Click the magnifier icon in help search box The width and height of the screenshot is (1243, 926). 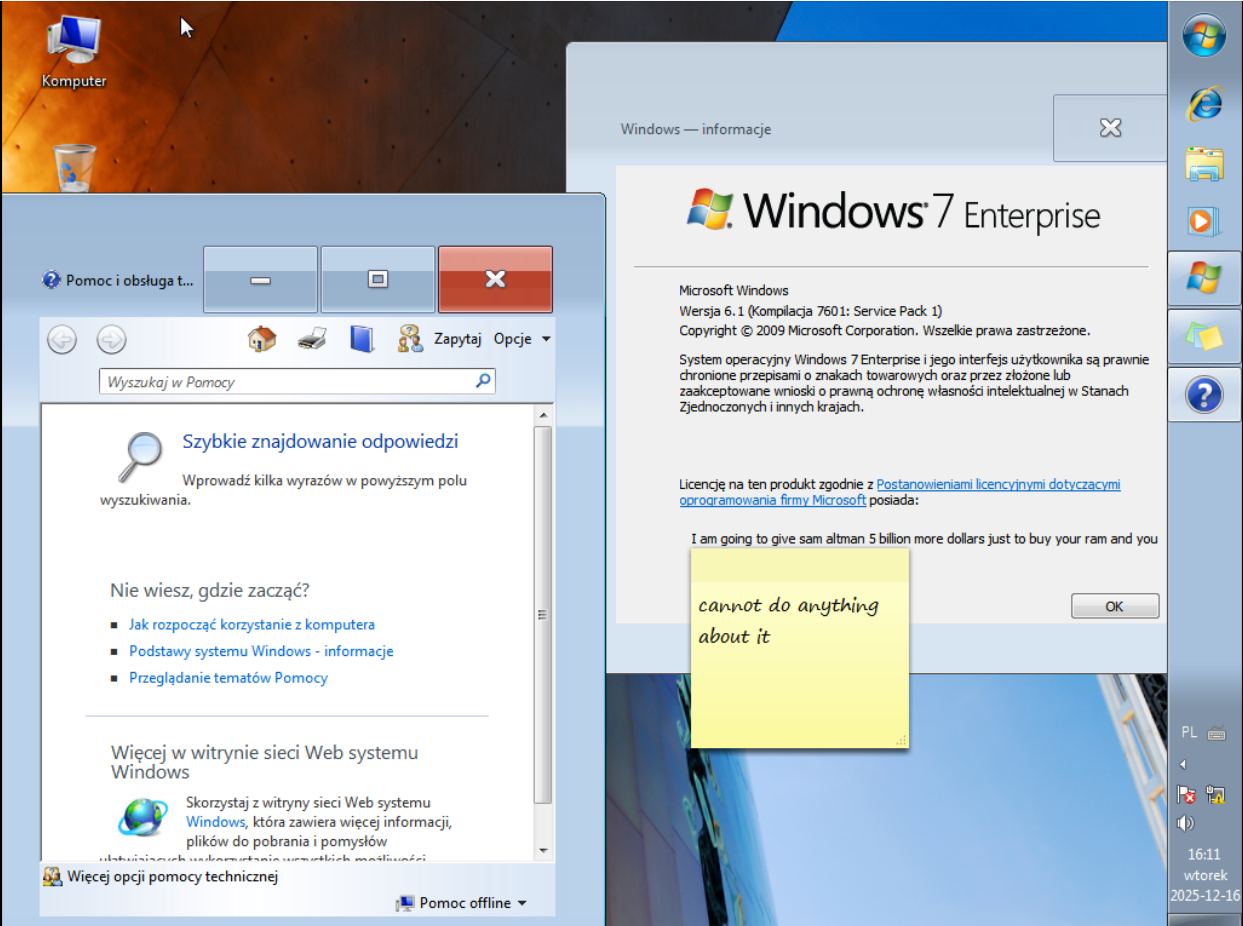(x=483, y=381)
